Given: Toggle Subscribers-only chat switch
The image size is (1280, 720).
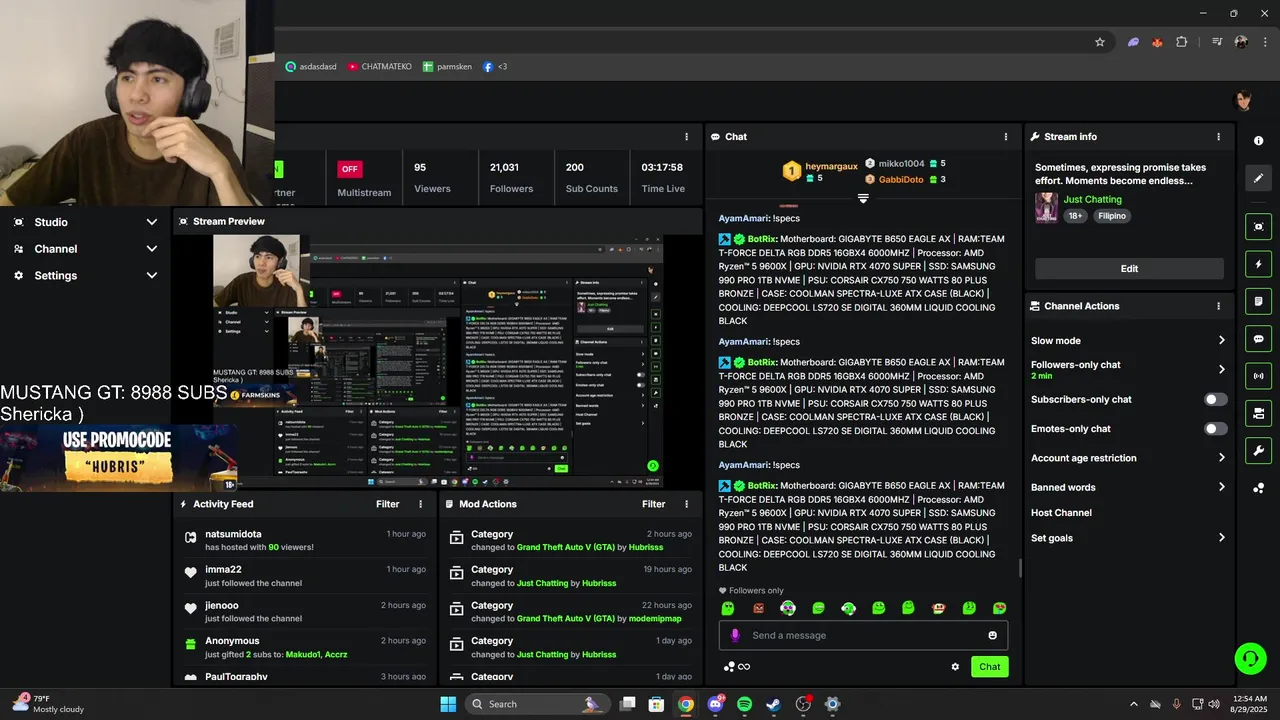Looking at the screenshot, I should tap(1215, 399).
